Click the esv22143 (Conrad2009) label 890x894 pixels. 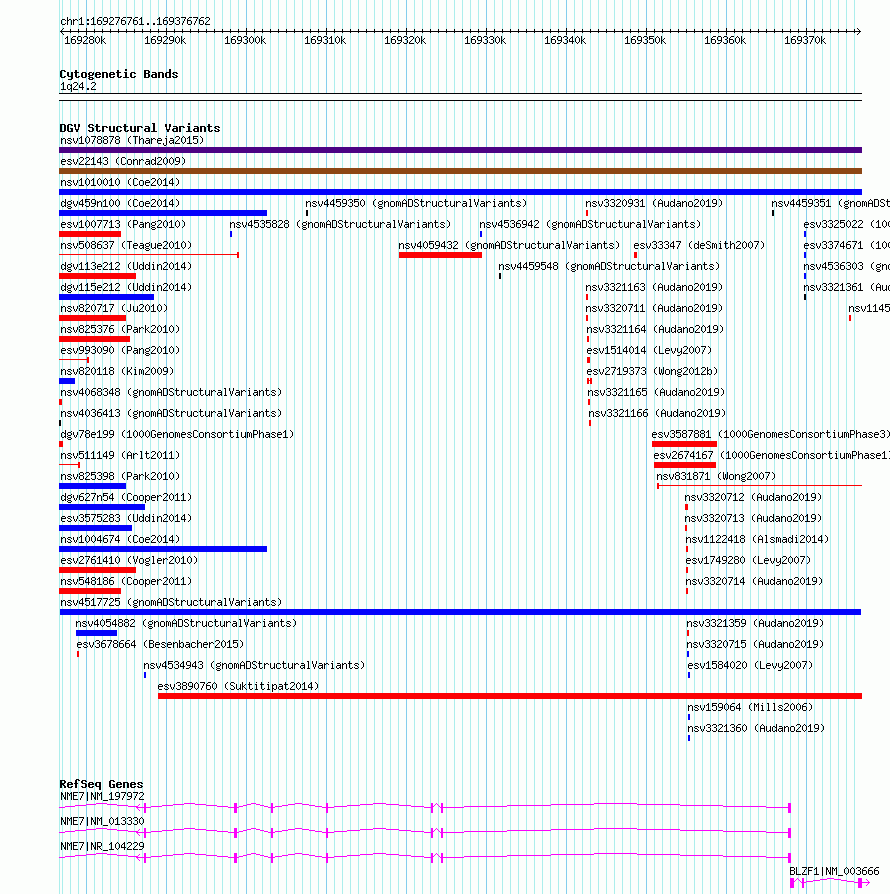click(123, 161)
